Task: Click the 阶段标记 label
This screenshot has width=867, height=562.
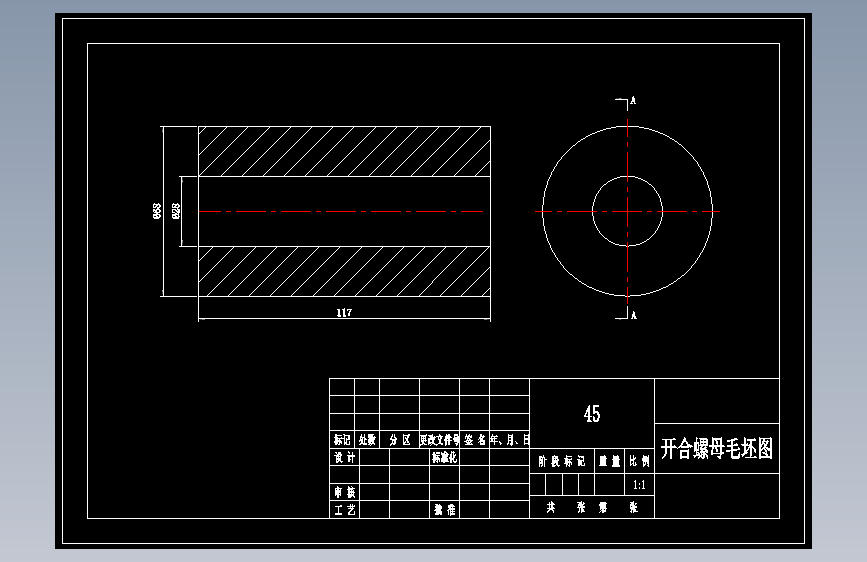Action: pyautogui.click(x=562, y=461)
